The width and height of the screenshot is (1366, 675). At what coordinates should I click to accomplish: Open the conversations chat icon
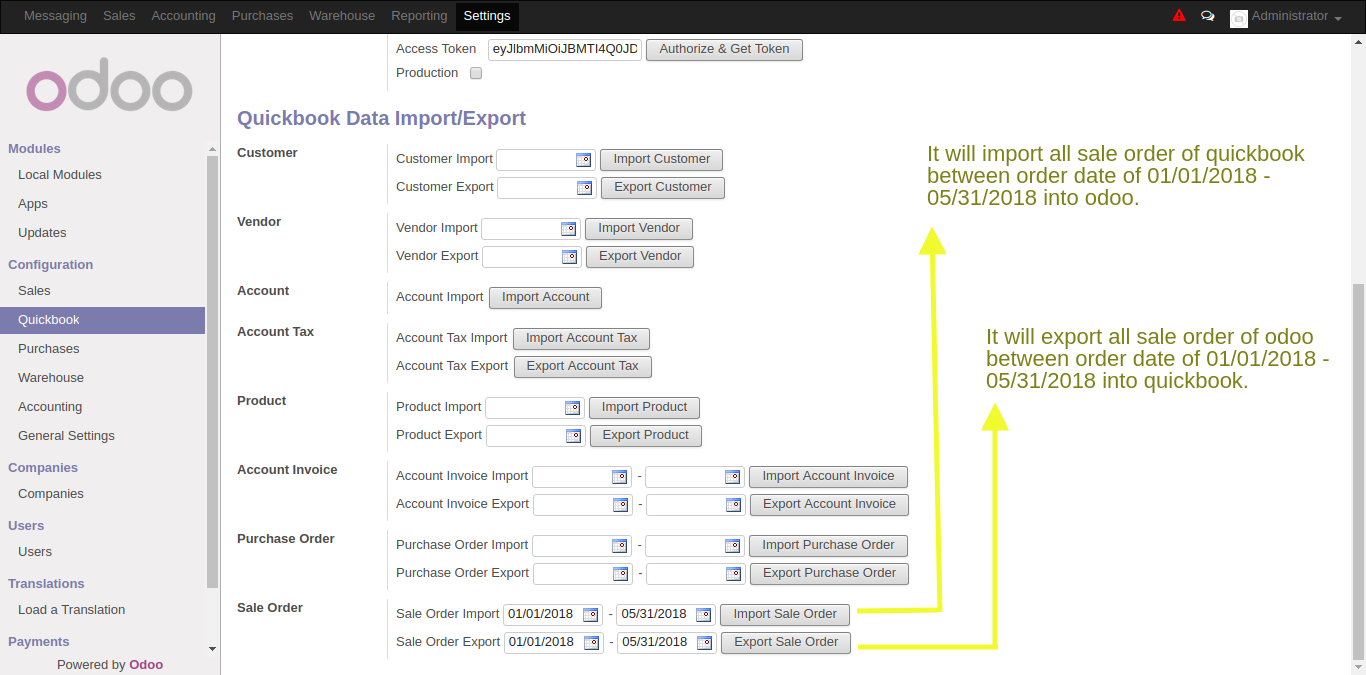[1208, 16]
